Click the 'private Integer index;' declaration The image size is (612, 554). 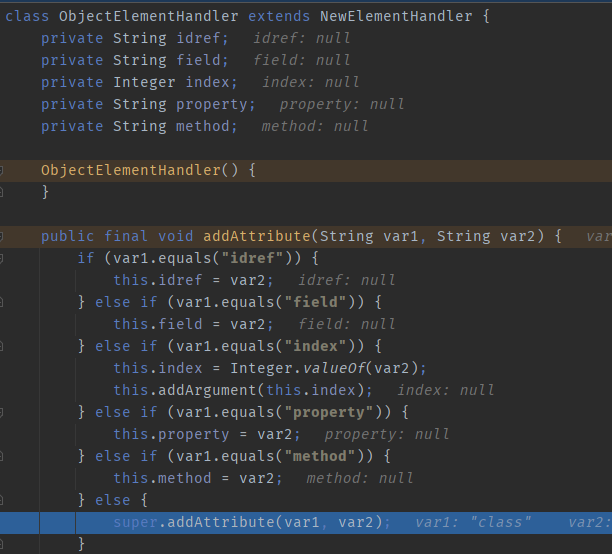(x=139, y=82)
